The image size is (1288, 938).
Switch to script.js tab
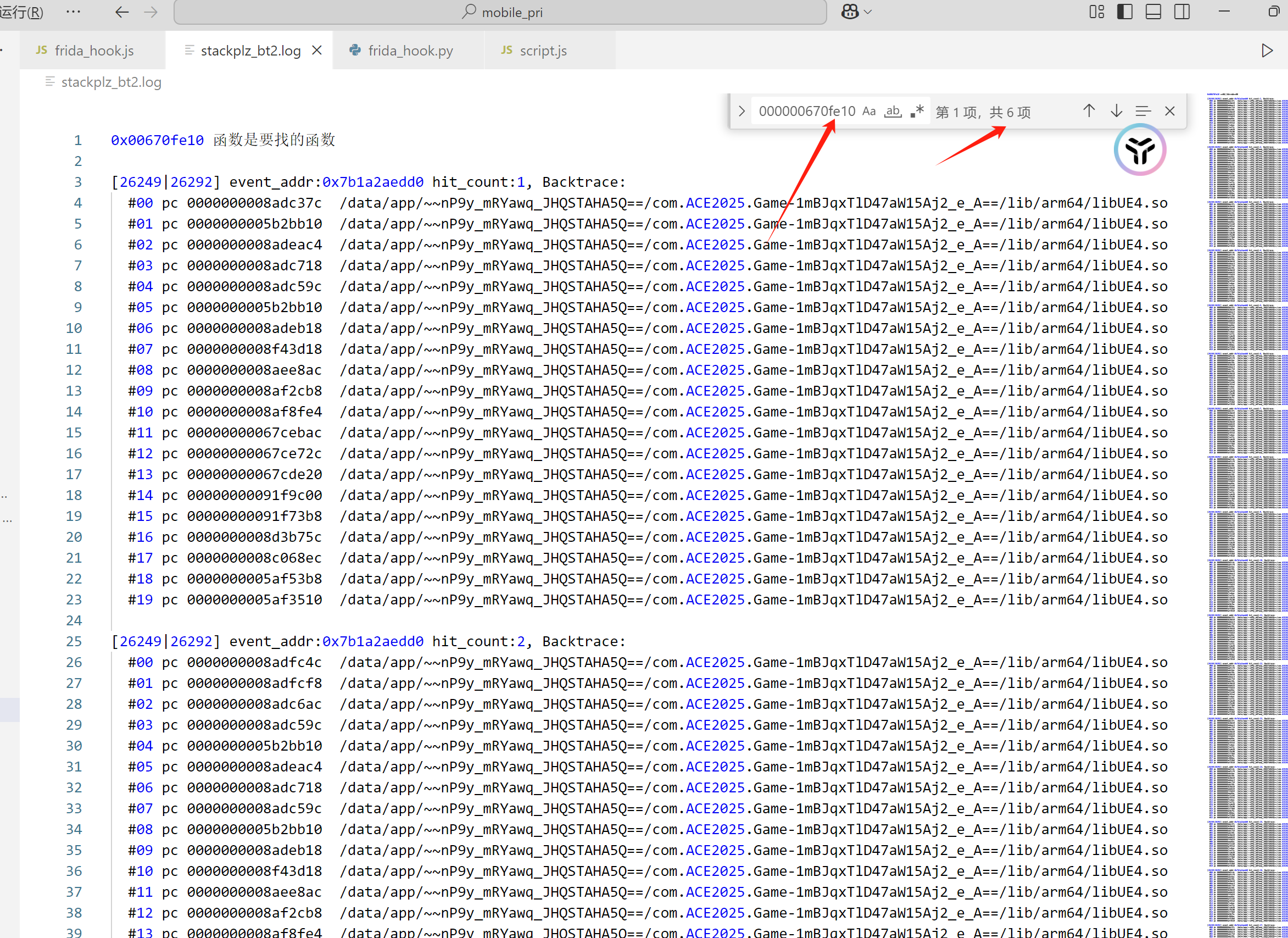click(x=542, y=51)
